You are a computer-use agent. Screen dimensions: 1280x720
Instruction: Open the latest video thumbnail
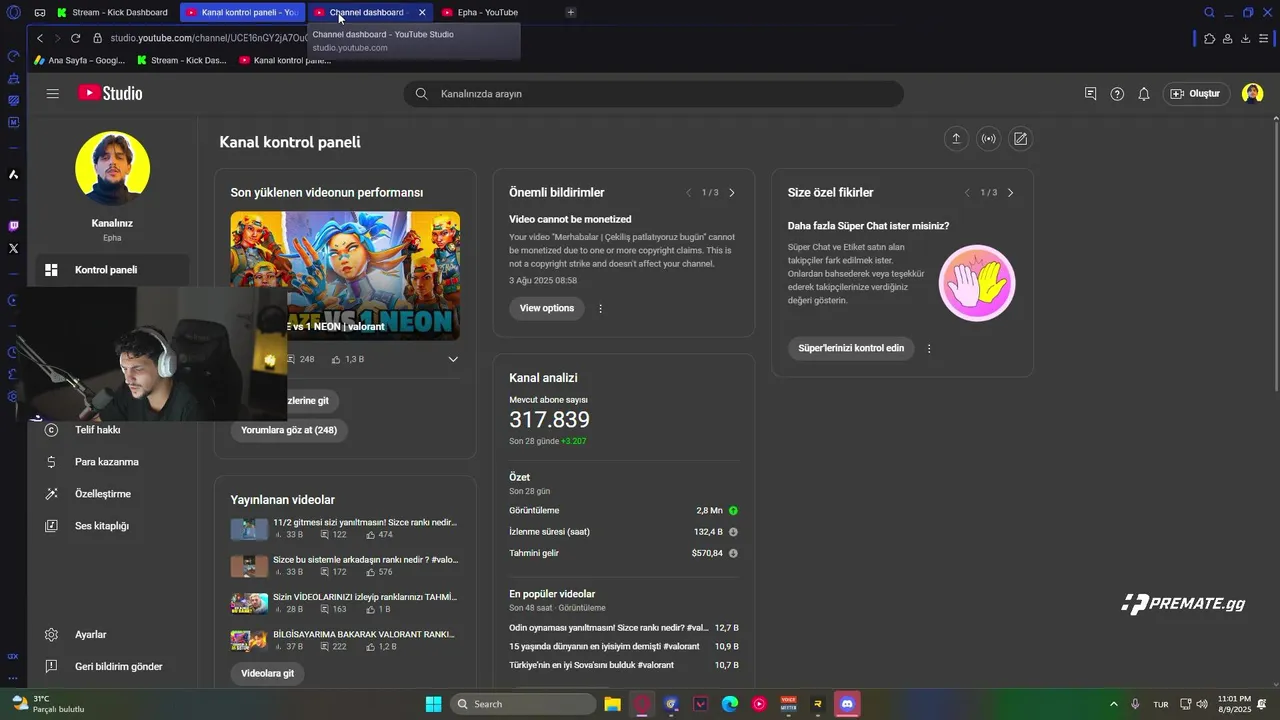pos(345,275)
